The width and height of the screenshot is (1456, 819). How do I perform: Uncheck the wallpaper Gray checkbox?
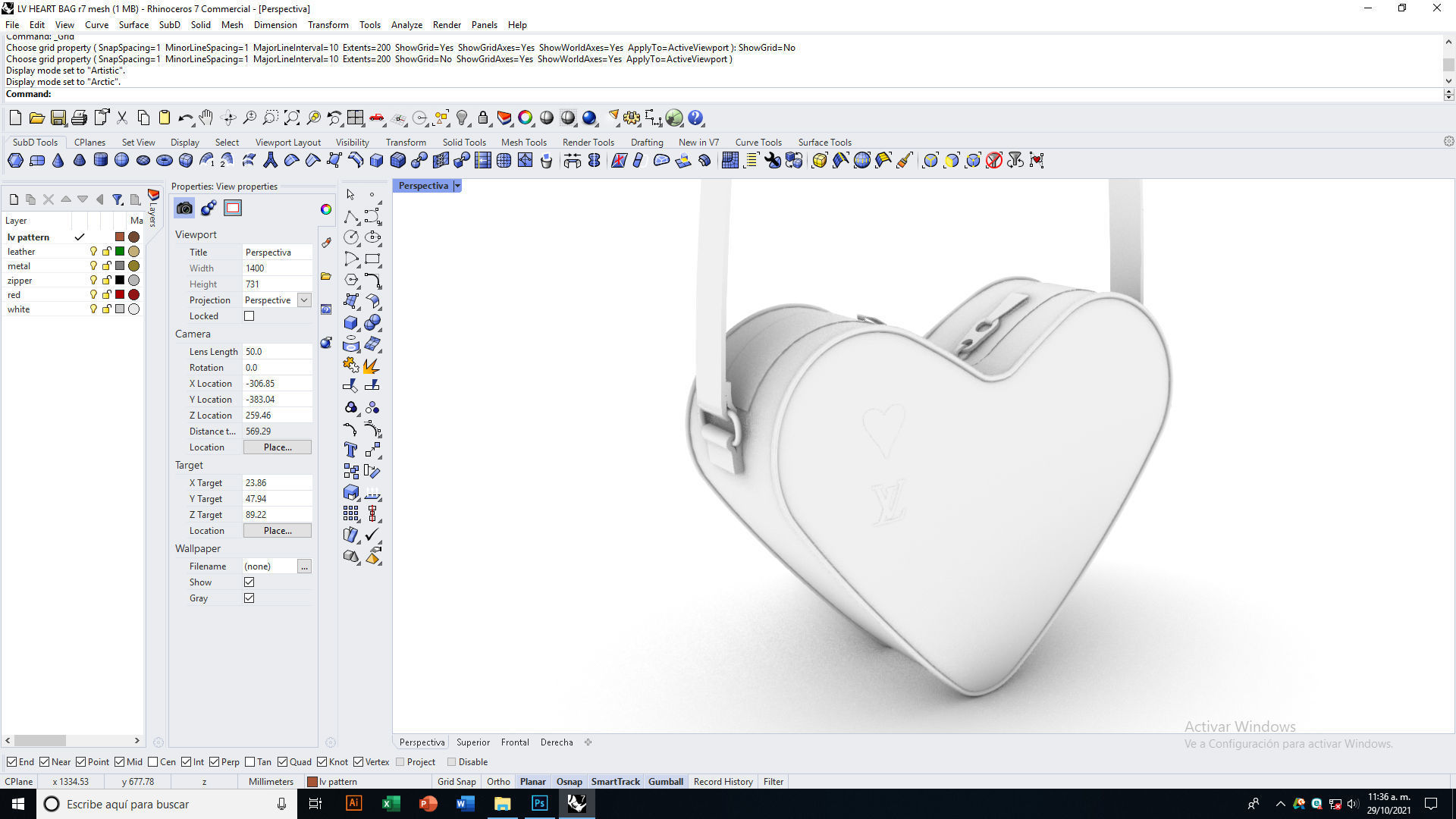249,598
